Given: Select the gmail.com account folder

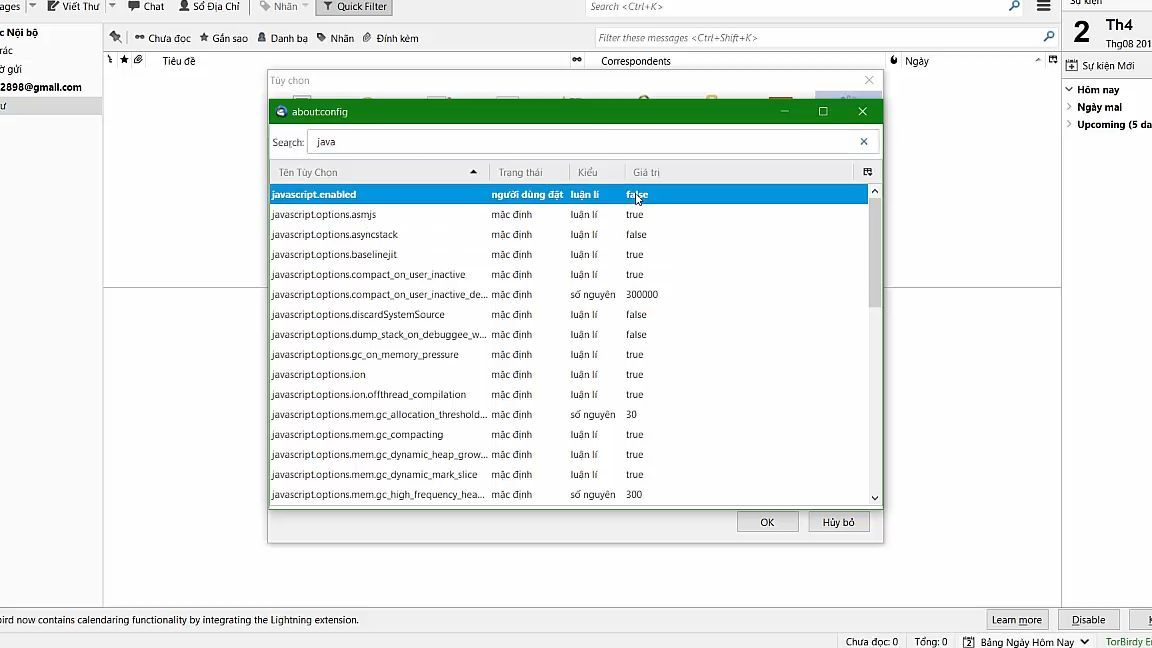Looking at the screenshot, I should pyautogui.click(x=41, y=87).
